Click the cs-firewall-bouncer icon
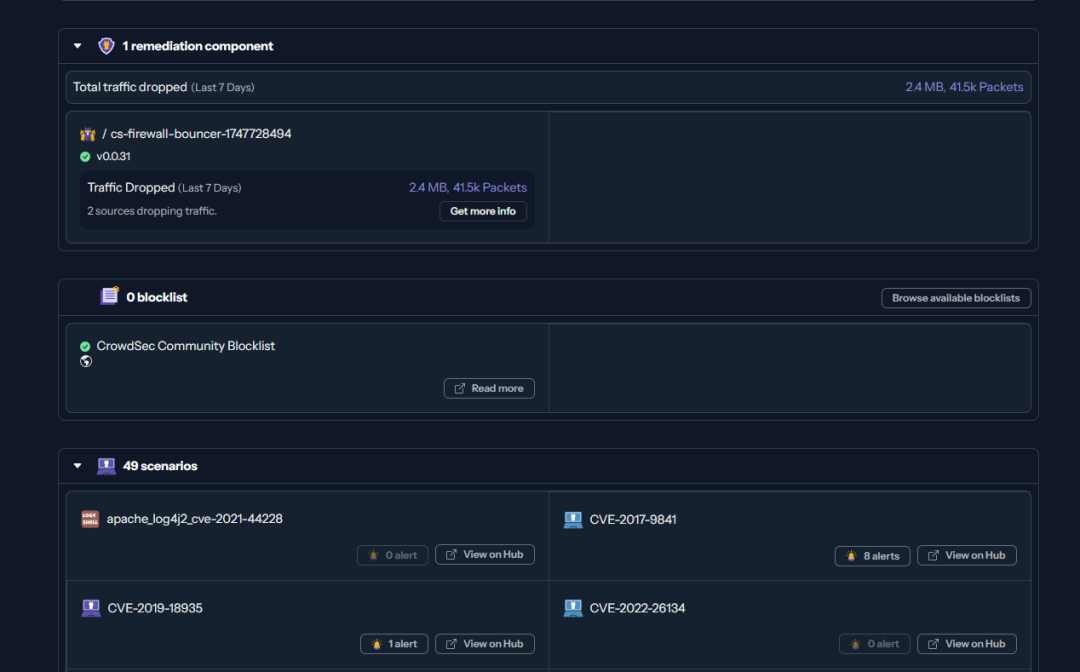 pyautogui.click(x=87, y=134)
